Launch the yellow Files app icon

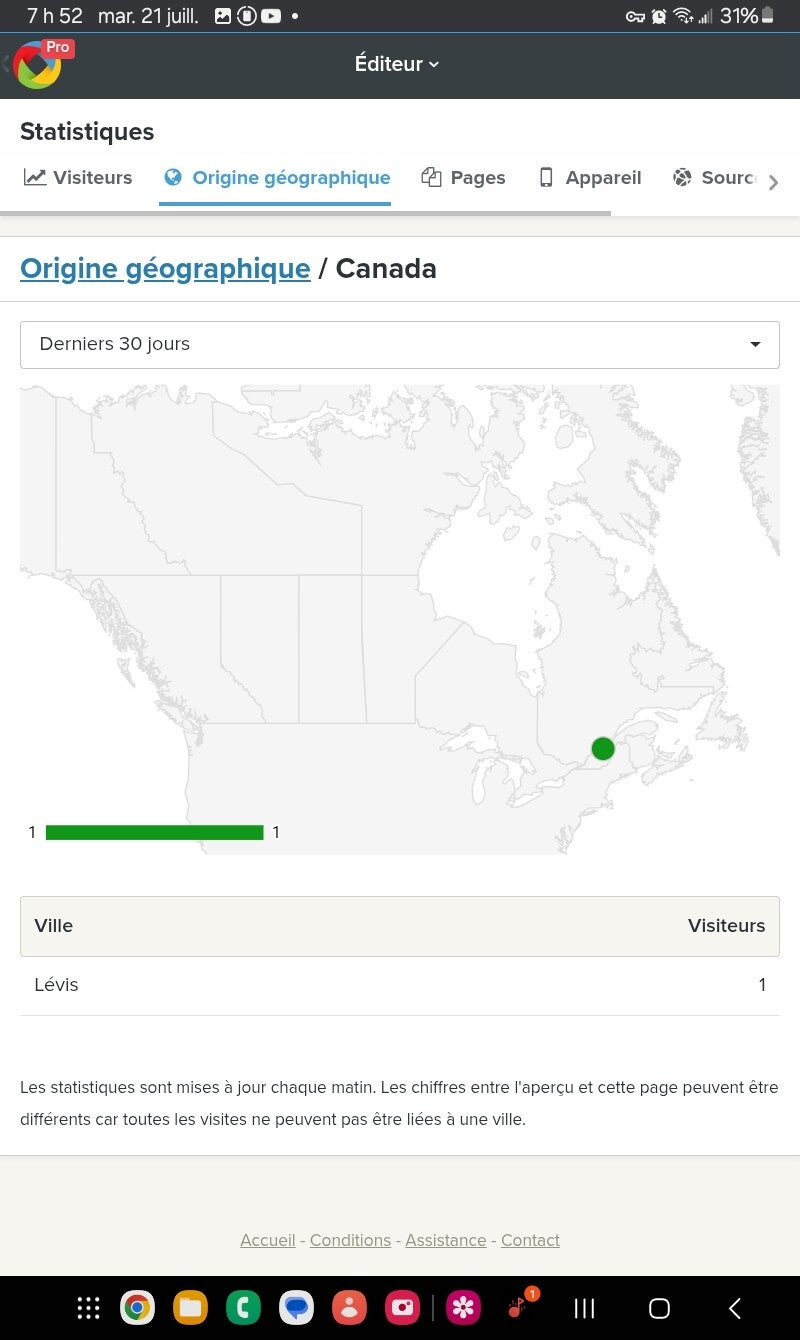(190, 1307)
